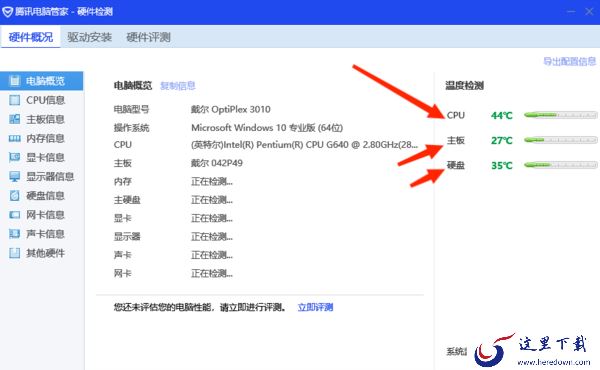The height and width of the screenshot is (370, 600).
Task: Click the 内存 row's 正在检测 status
Action: 212,181
